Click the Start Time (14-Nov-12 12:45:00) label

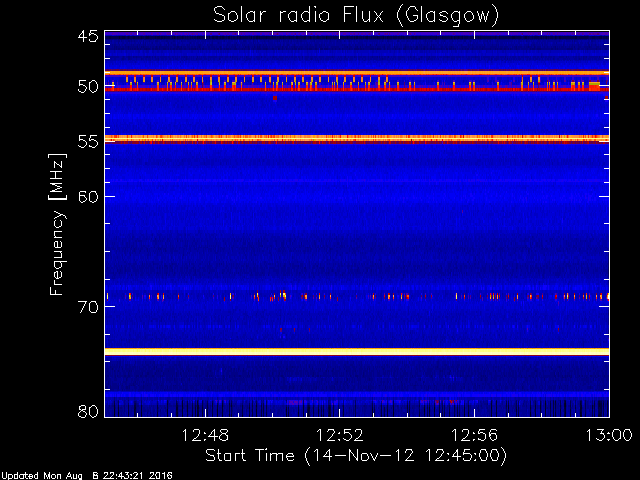pyautogui.click(x=356, y=456)
